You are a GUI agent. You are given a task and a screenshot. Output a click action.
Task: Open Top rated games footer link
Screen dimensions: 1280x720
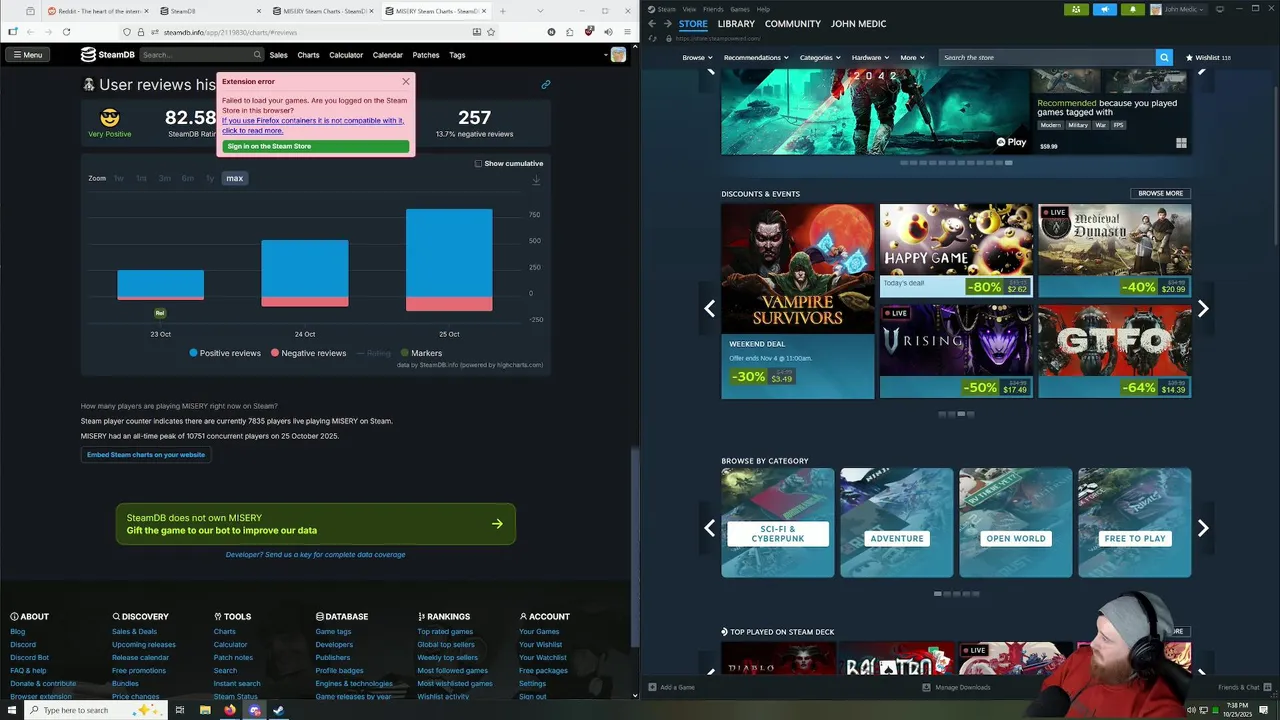445,631
